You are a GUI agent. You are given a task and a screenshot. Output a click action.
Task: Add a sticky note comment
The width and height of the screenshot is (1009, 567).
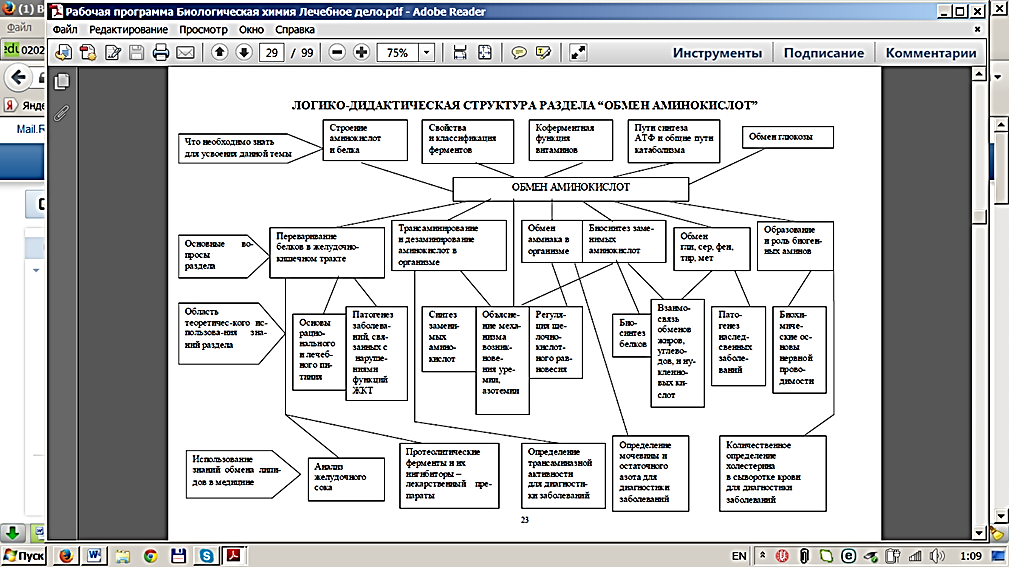tap(519, 53)
